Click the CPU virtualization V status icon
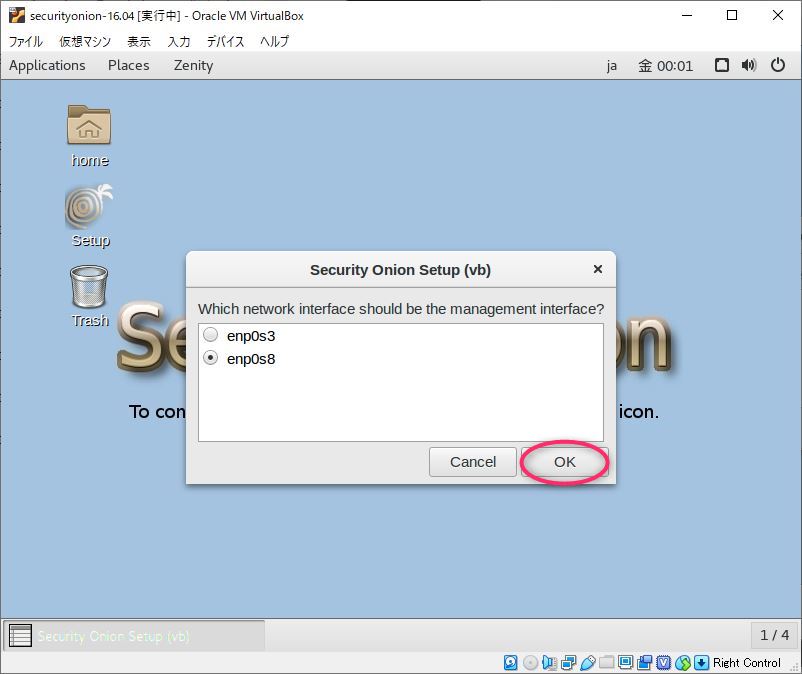The image size is (802, 674). click(x=663, y=663)
